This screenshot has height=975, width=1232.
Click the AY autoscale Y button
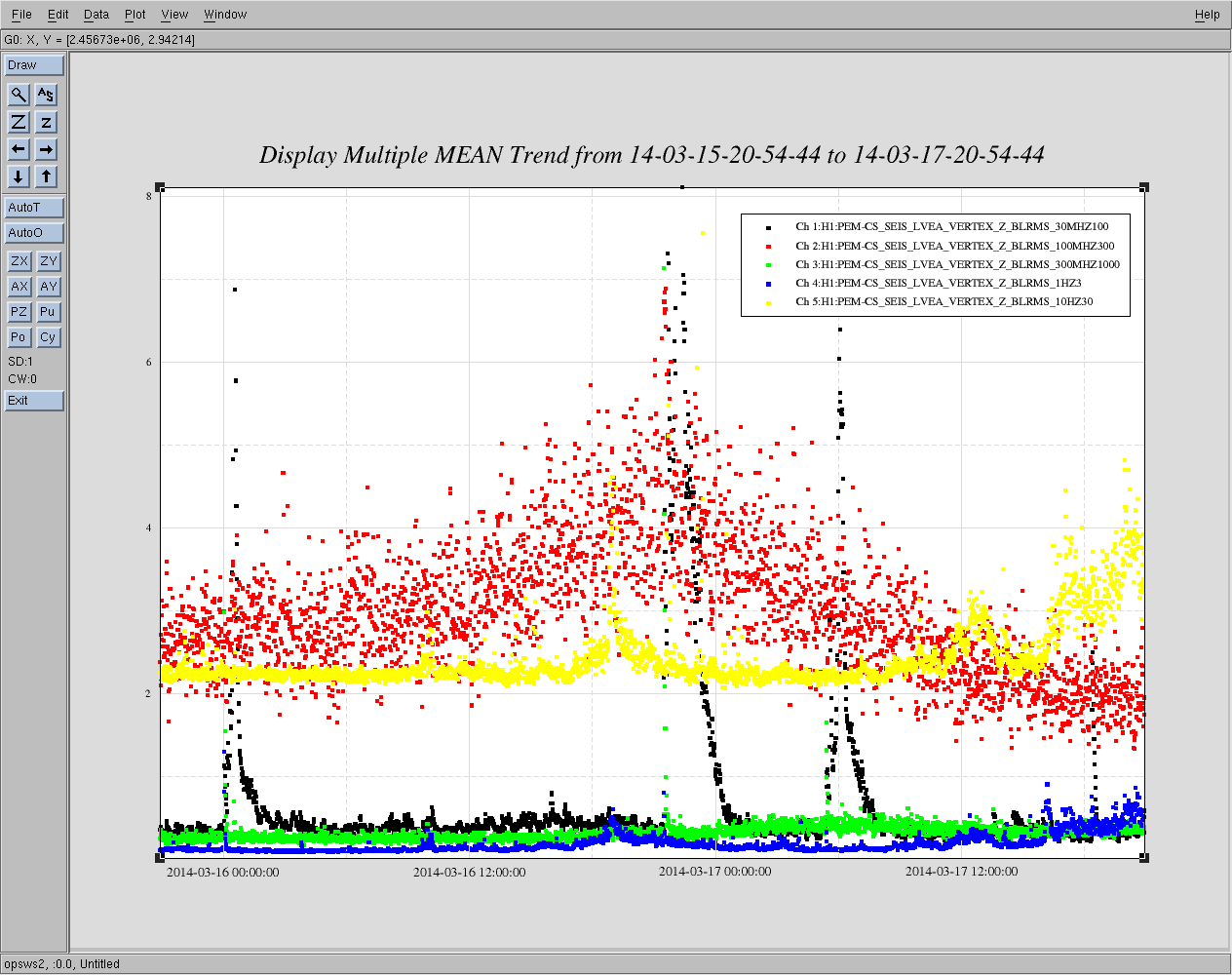click(48, 287)
